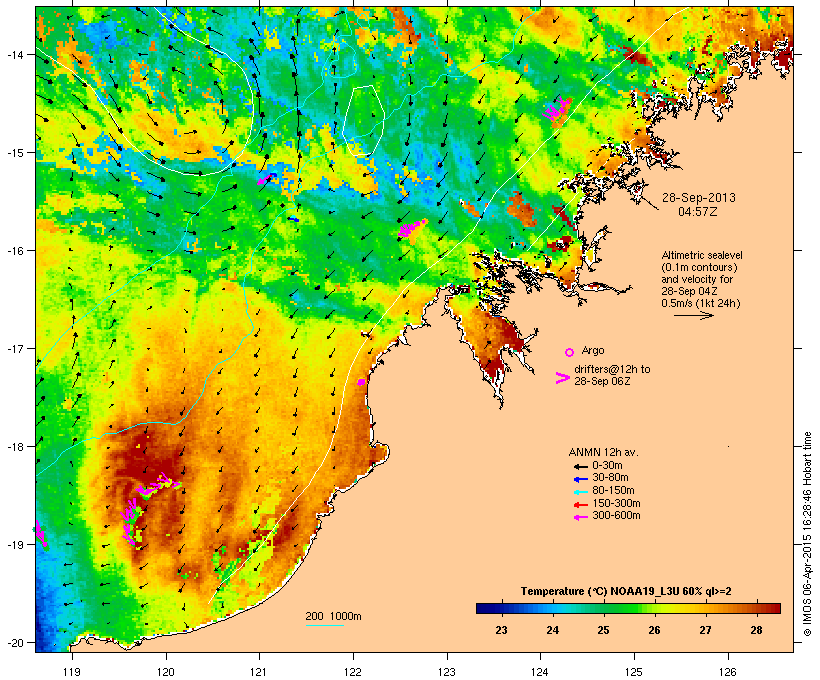Click the longitude axis label 119
The width and height of the screenshot is (820, 680).
[72, 672]
